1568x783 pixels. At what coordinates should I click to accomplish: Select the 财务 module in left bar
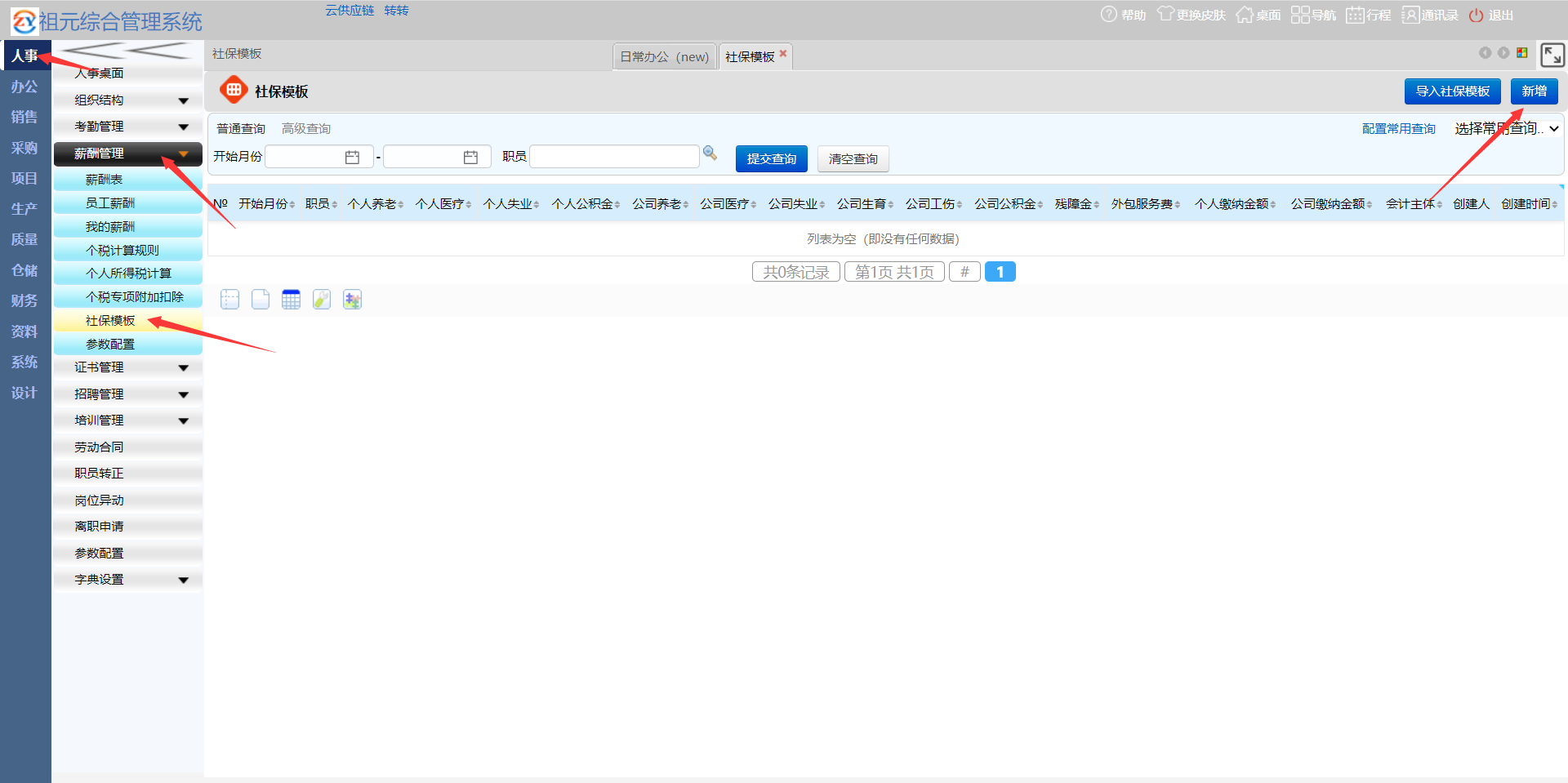pyautogui.click(x=24, y=300)
